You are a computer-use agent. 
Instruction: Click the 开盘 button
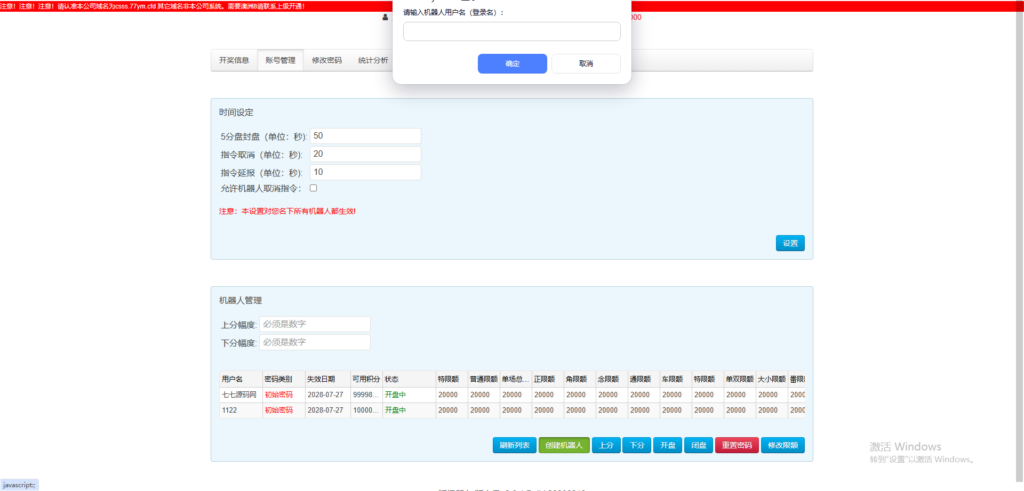(x=667, y=445)
